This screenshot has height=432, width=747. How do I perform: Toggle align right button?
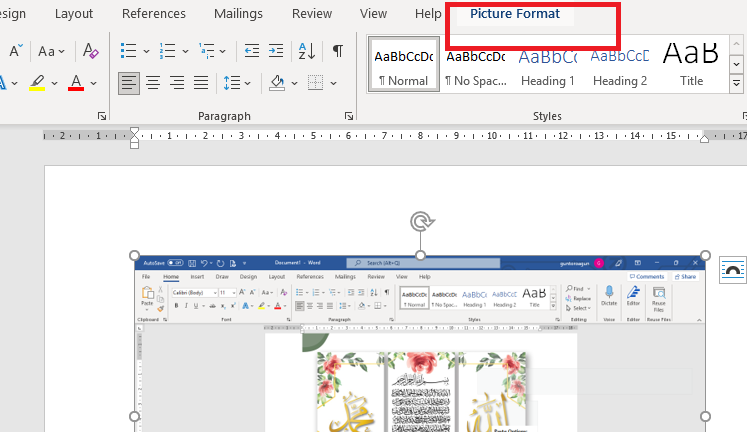[x=177, y=83]
